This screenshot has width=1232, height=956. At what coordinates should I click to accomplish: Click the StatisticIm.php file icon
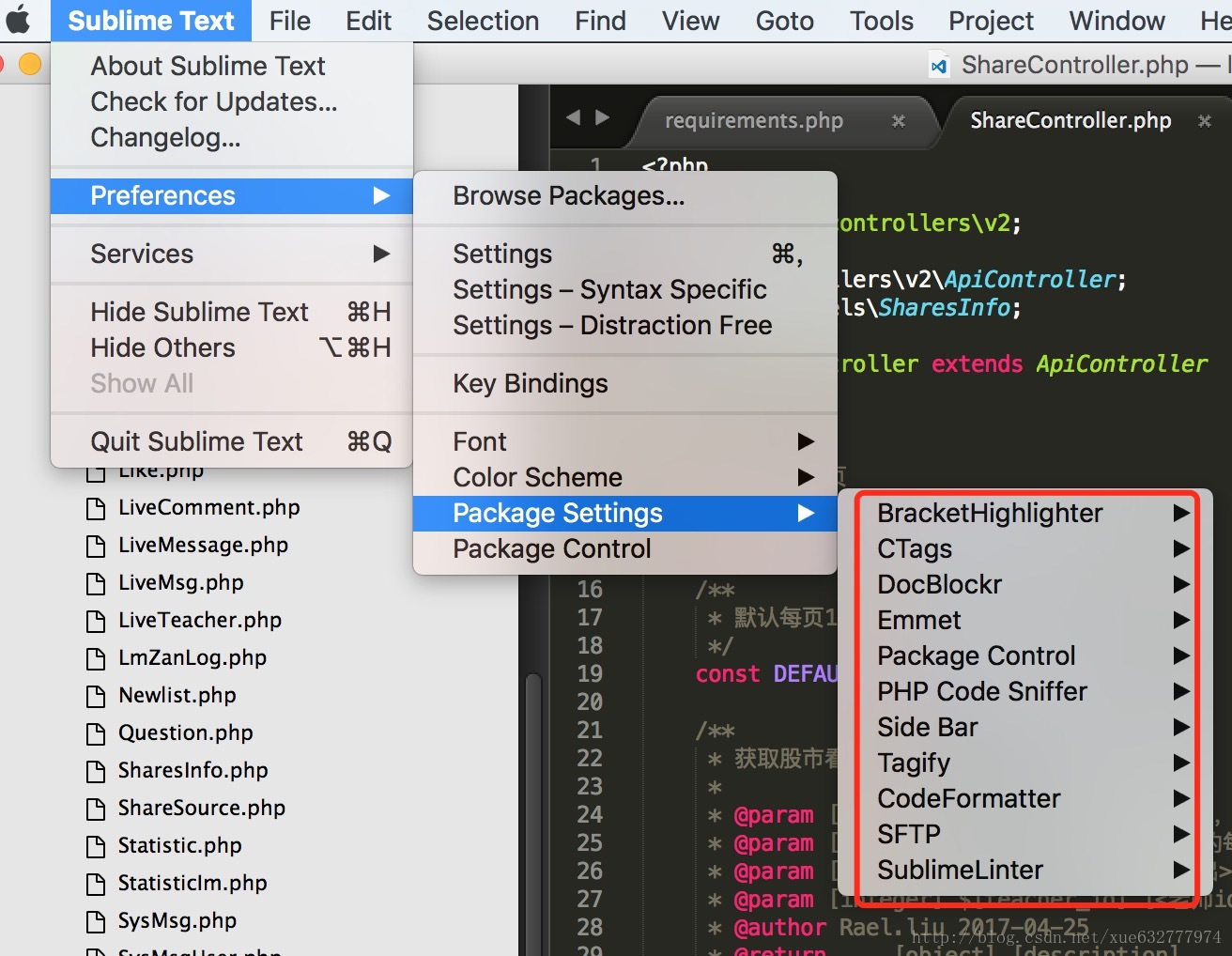click(x=96, y=884)
